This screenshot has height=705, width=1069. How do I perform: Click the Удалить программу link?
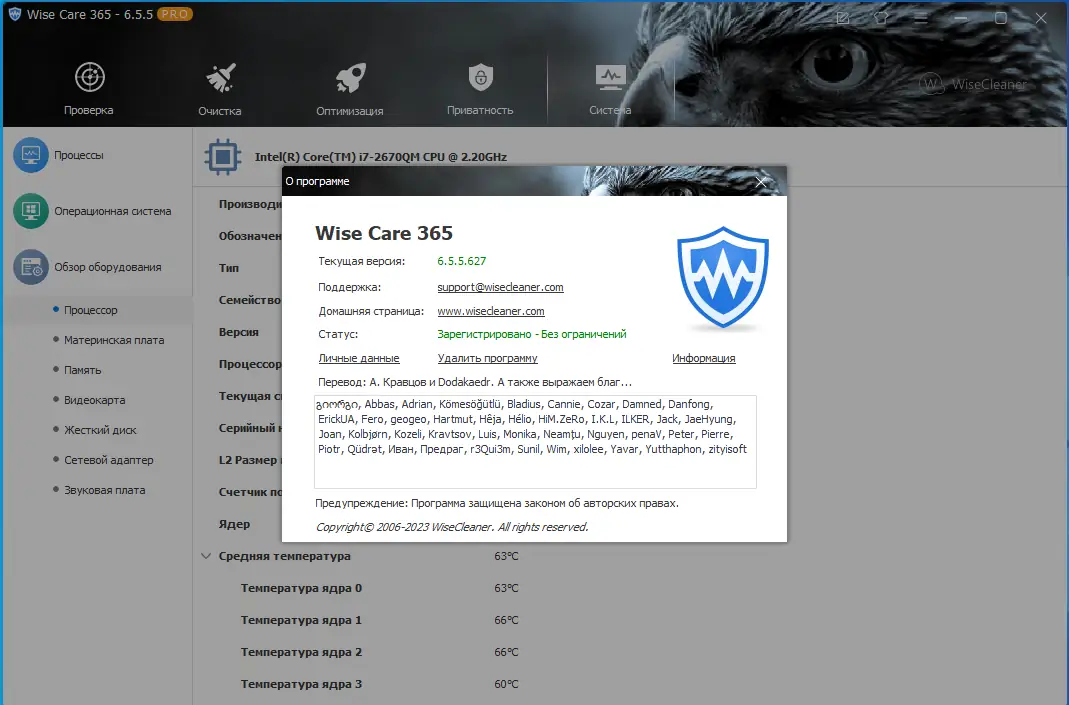tap(487, 358)
